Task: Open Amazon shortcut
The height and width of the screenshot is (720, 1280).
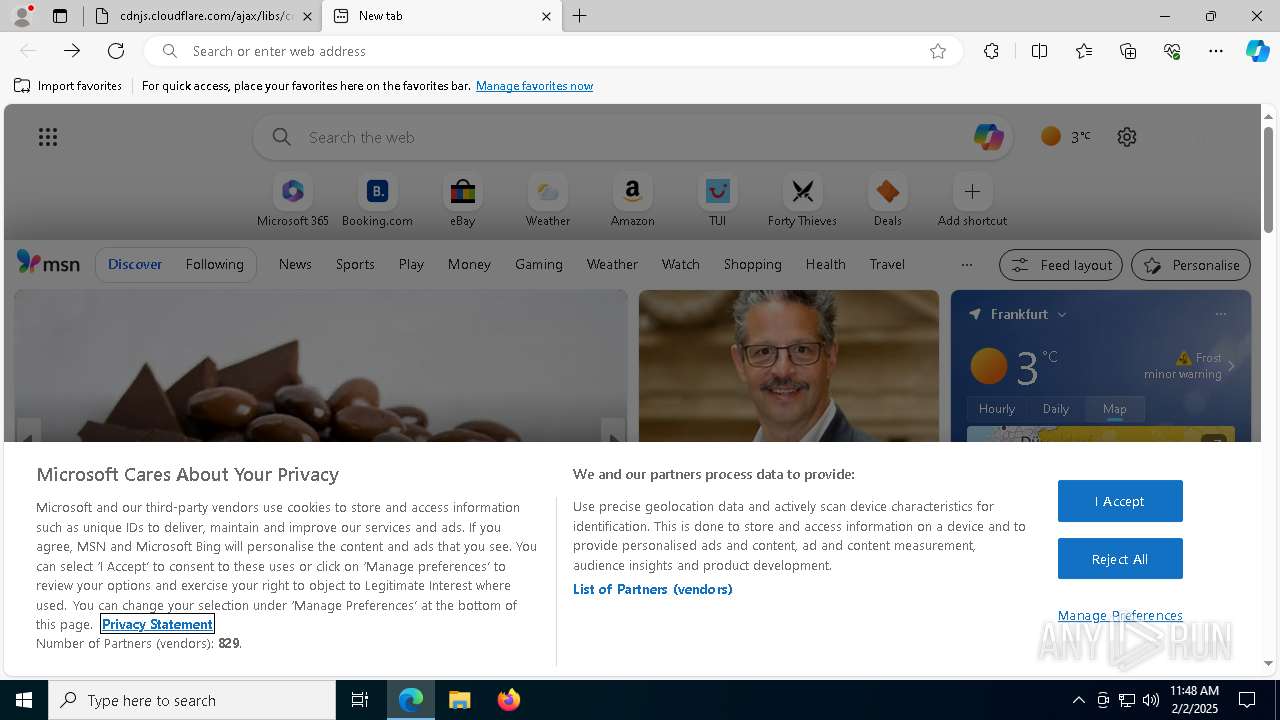Action: [632, 201]
